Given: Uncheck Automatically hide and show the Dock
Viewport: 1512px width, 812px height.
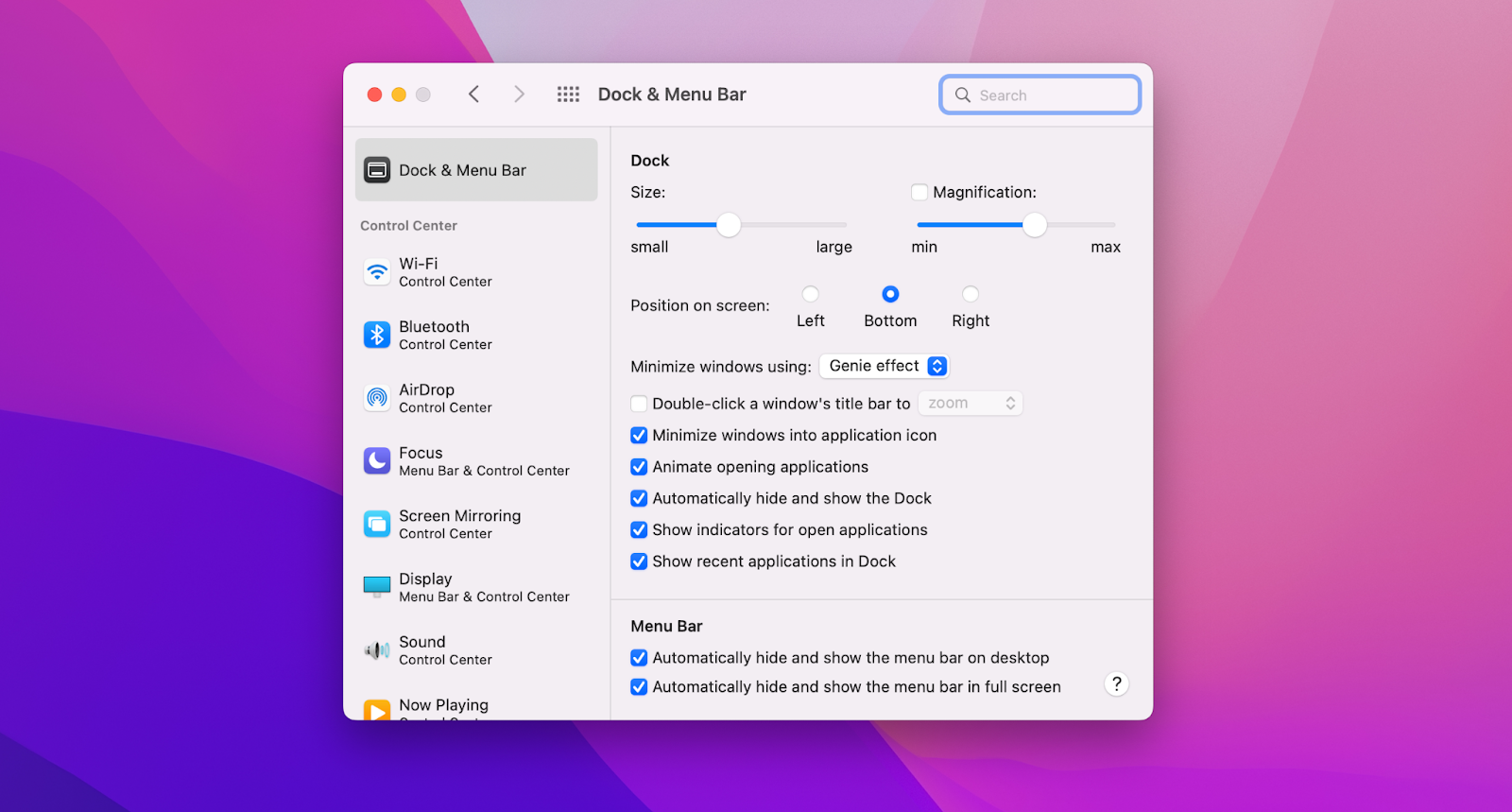Looking at the screenshot, I should [x=639, y=498].
